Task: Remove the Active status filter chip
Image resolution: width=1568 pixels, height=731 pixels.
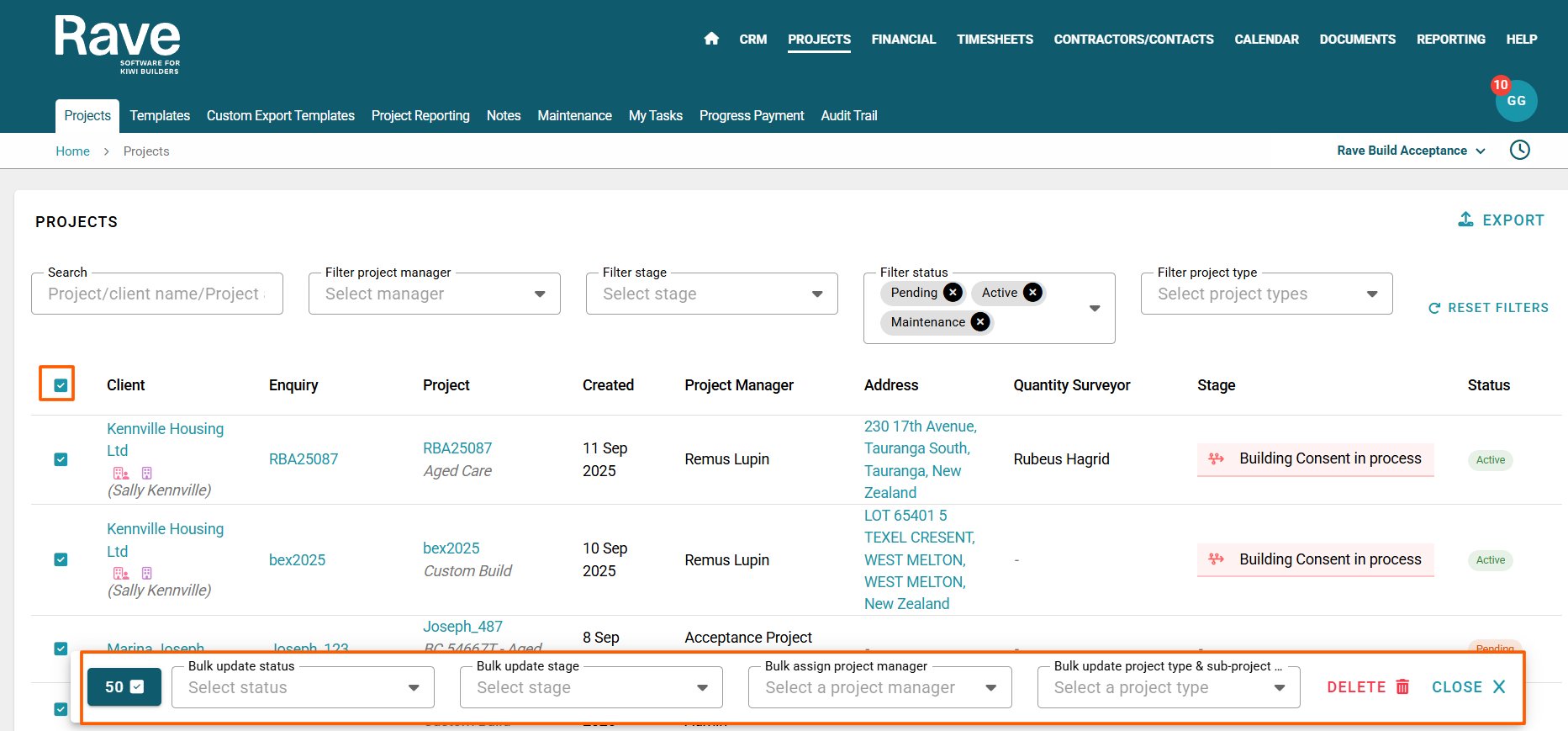Action: (1032, 293)
